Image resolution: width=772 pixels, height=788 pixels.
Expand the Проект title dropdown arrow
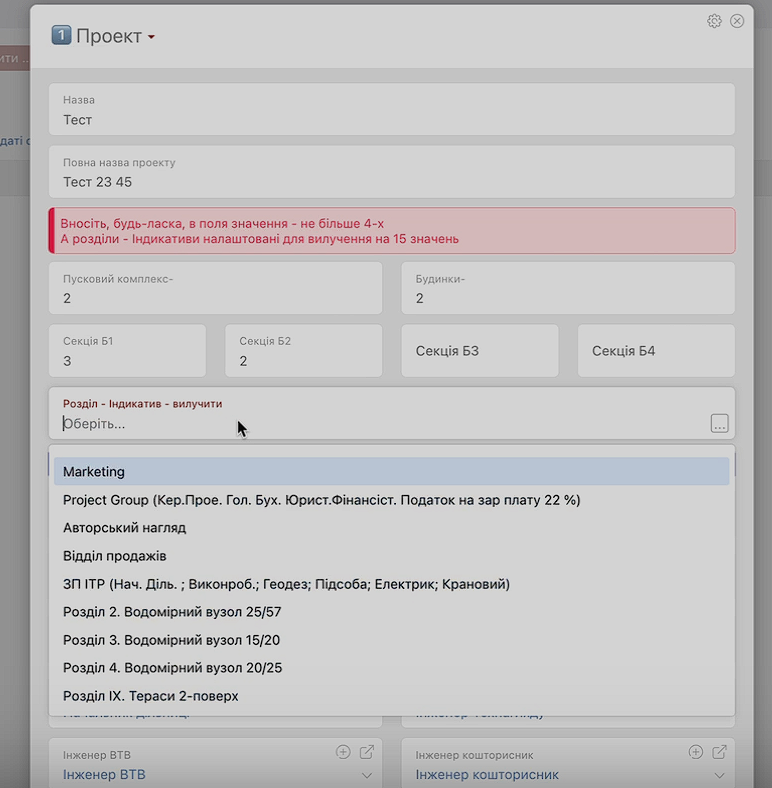[151, 38]
